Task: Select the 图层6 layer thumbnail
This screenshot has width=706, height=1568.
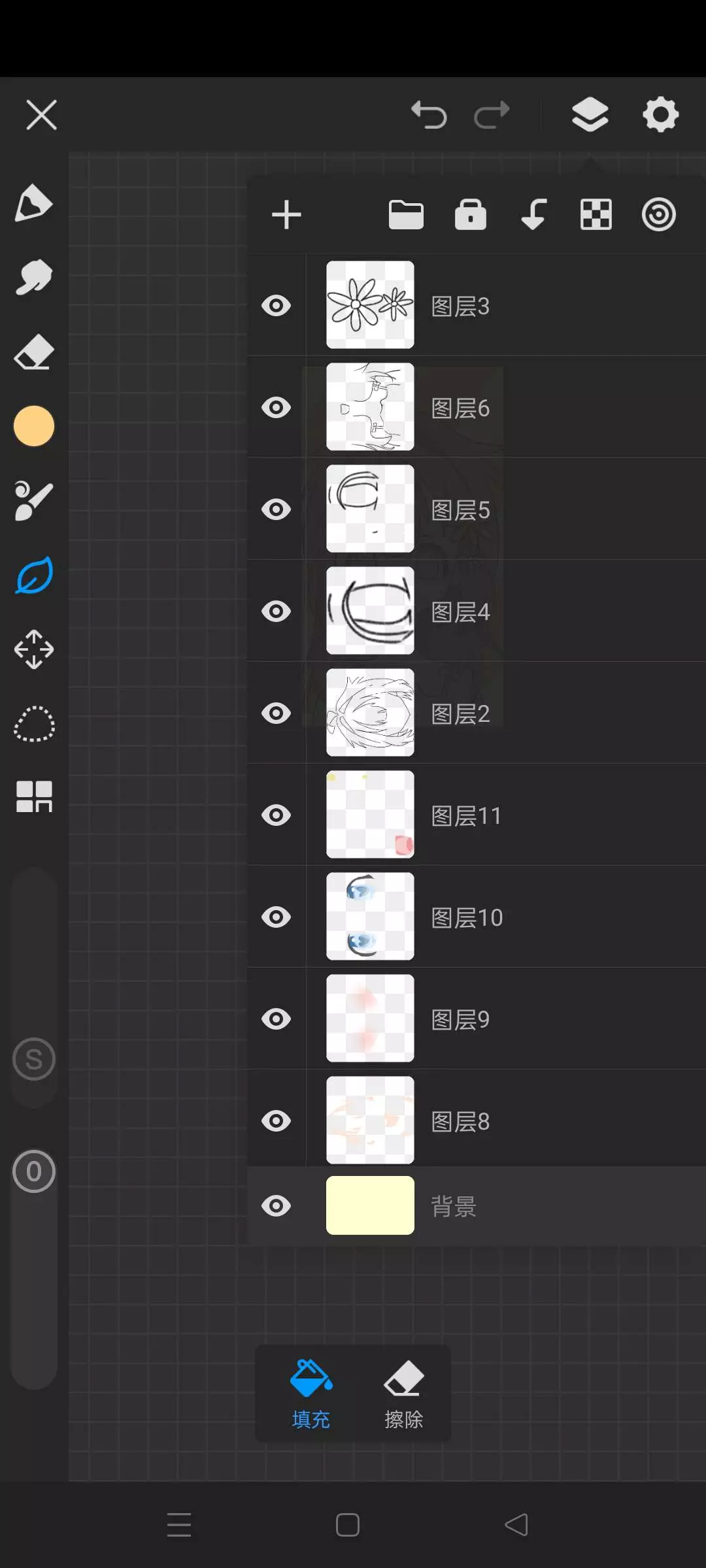Action: click(x=370, y=407)
